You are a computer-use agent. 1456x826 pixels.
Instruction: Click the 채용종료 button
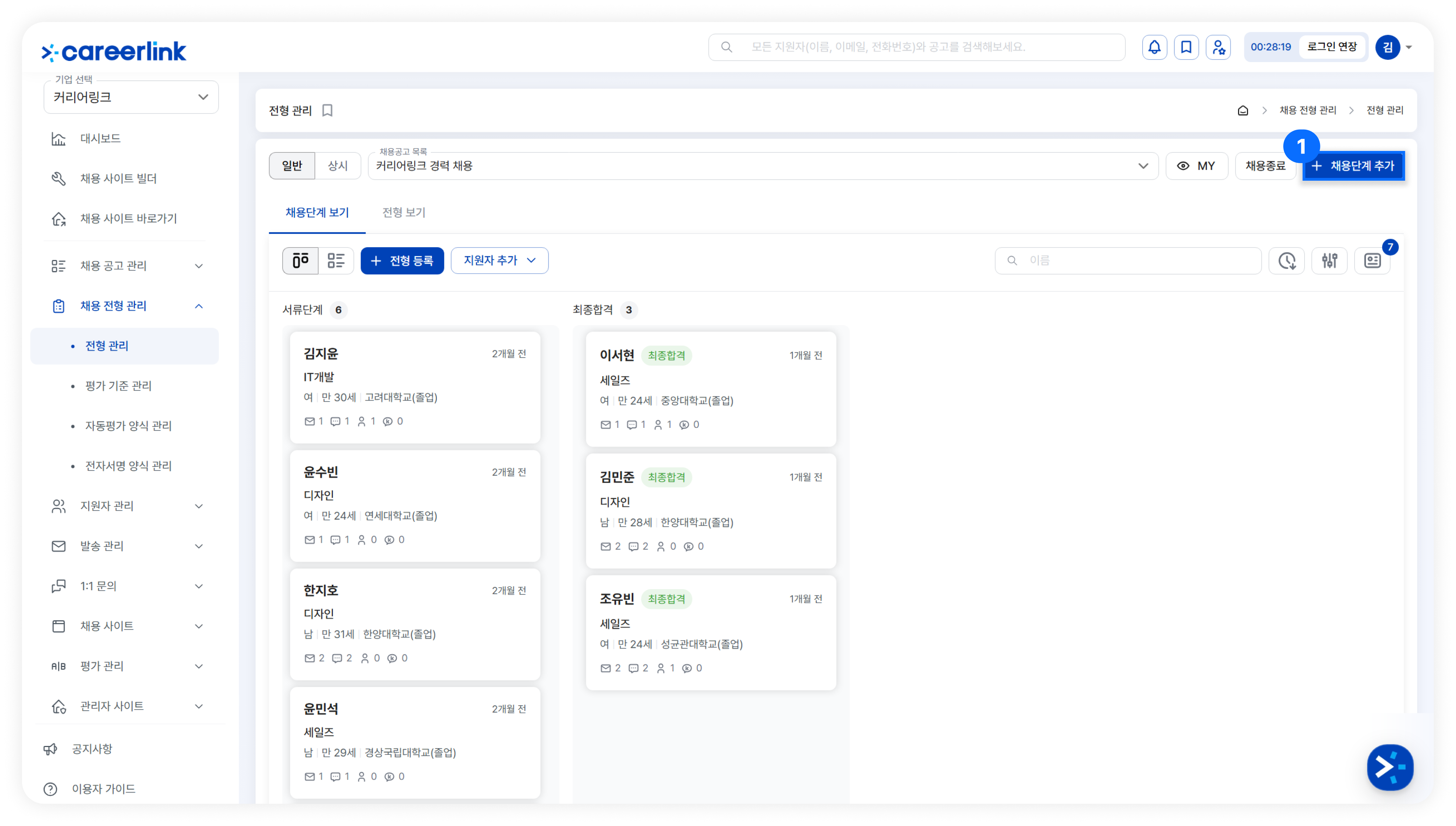tap(1265, 166)
